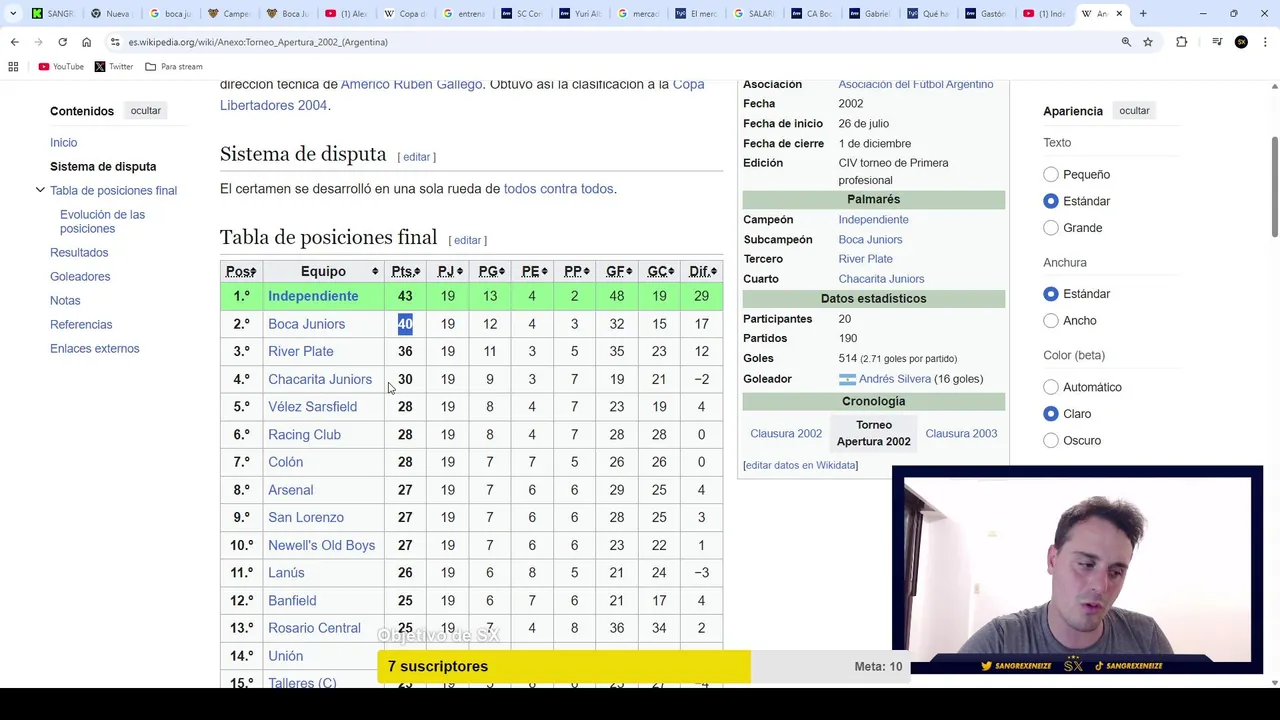Open the browser home page

[x=86, y=42]
